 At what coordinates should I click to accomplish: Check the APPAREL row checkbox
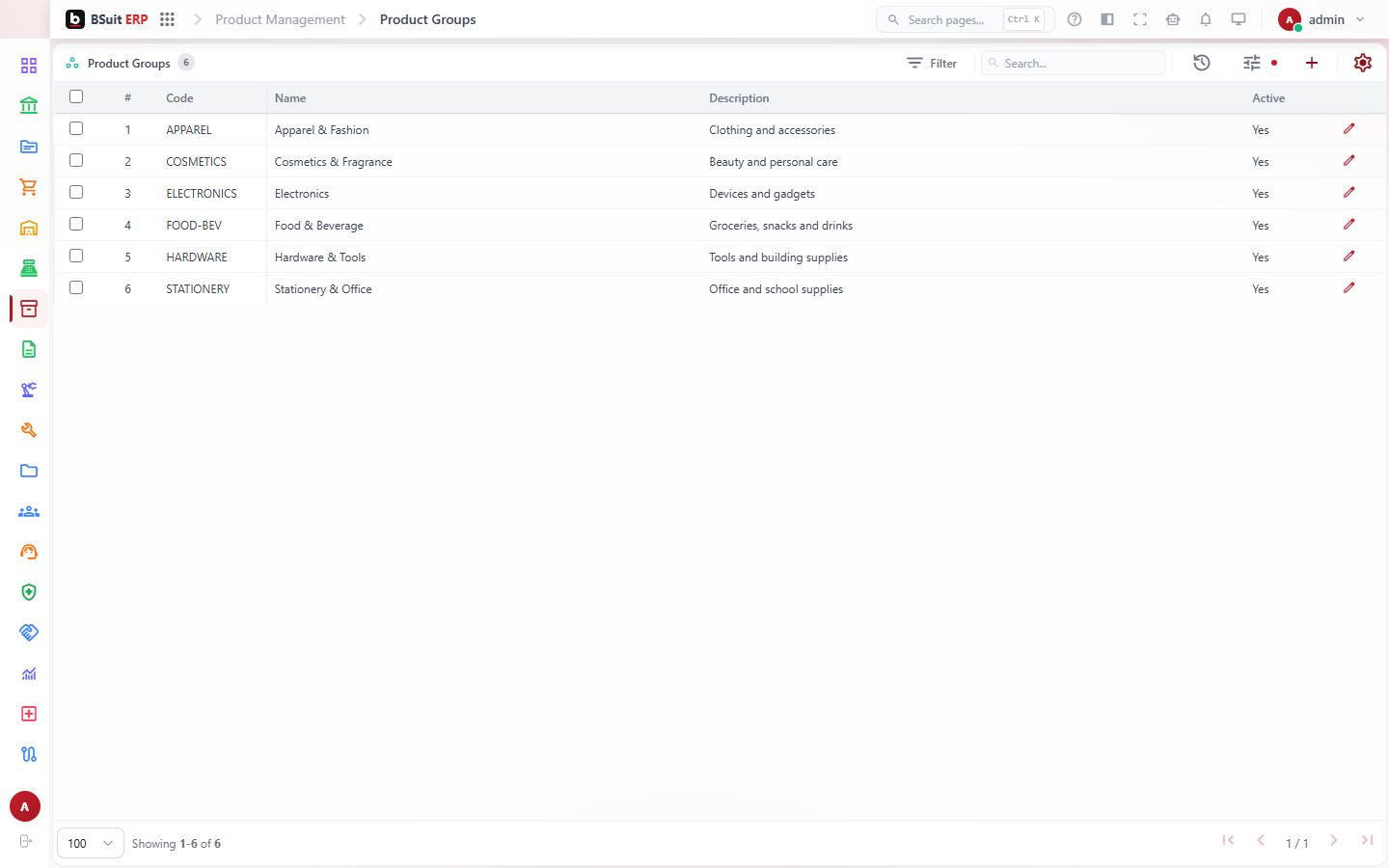76,128
